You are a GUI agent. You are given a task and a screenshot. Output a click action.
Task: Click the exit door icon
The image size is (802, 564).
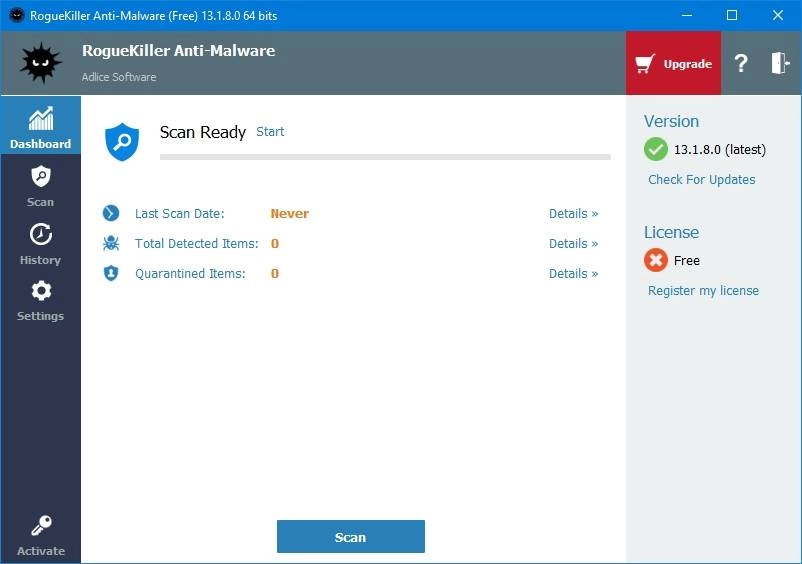780,63
